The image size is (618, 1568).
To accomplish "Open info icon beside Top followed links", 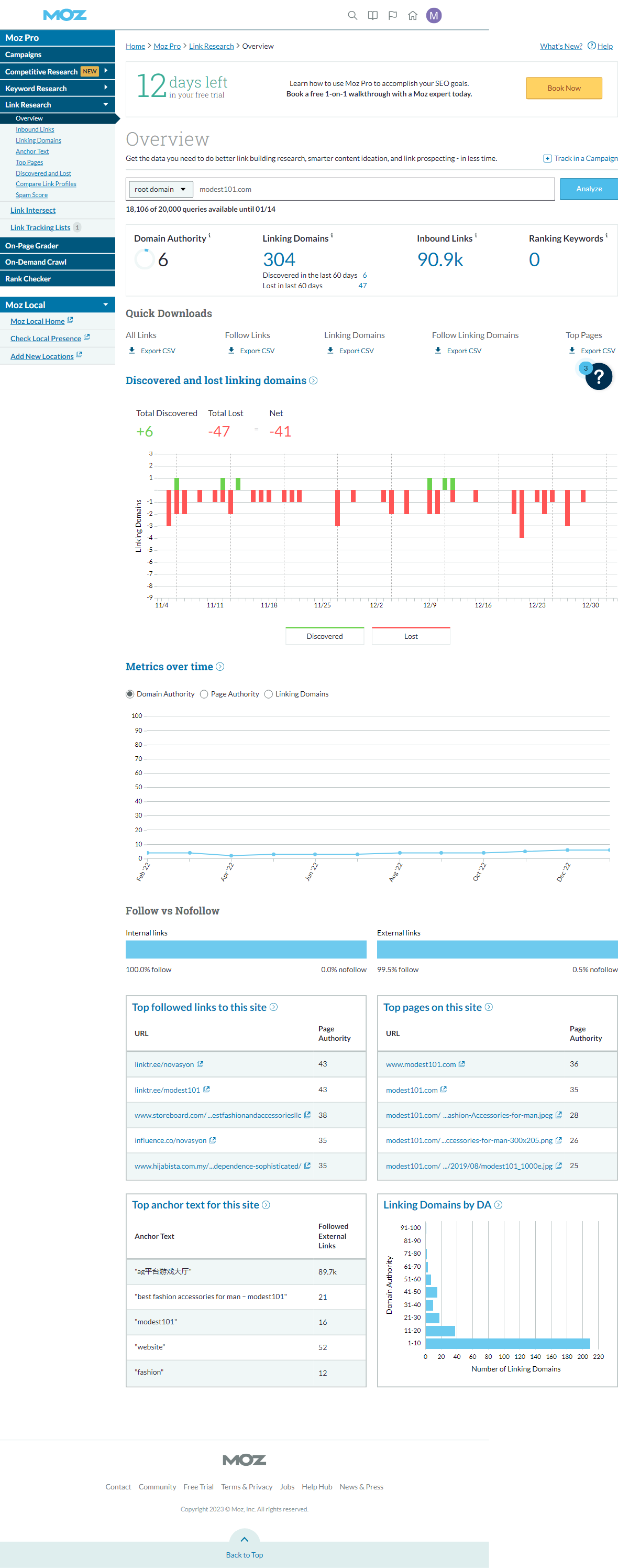I will (x=274, y=1007).
